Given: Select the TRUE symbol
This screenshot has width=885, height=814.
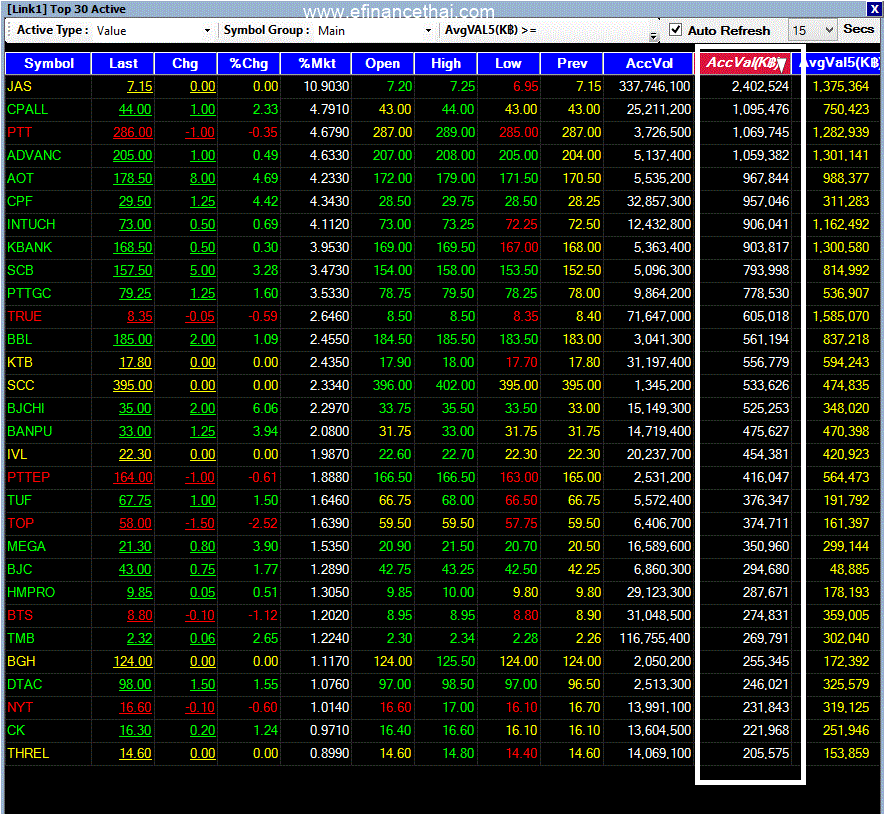Looking at the screenshot, I should tap(24, 317).
